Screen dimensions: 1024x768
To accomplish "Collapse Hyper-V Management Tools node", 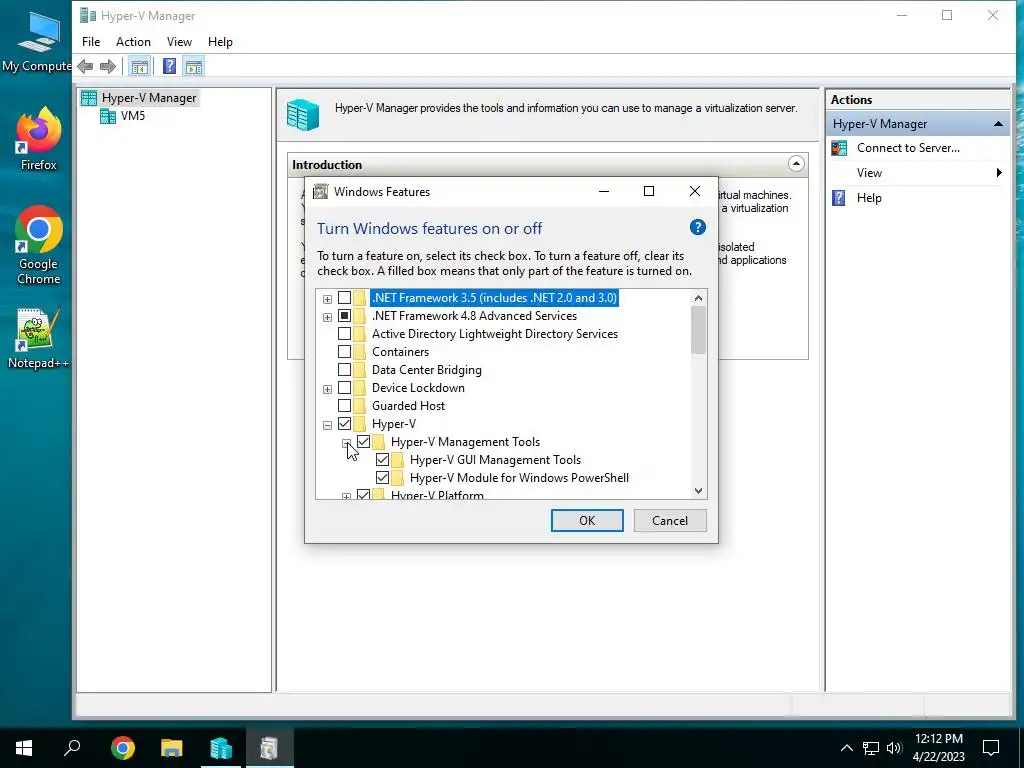I will tap(346, 443).
